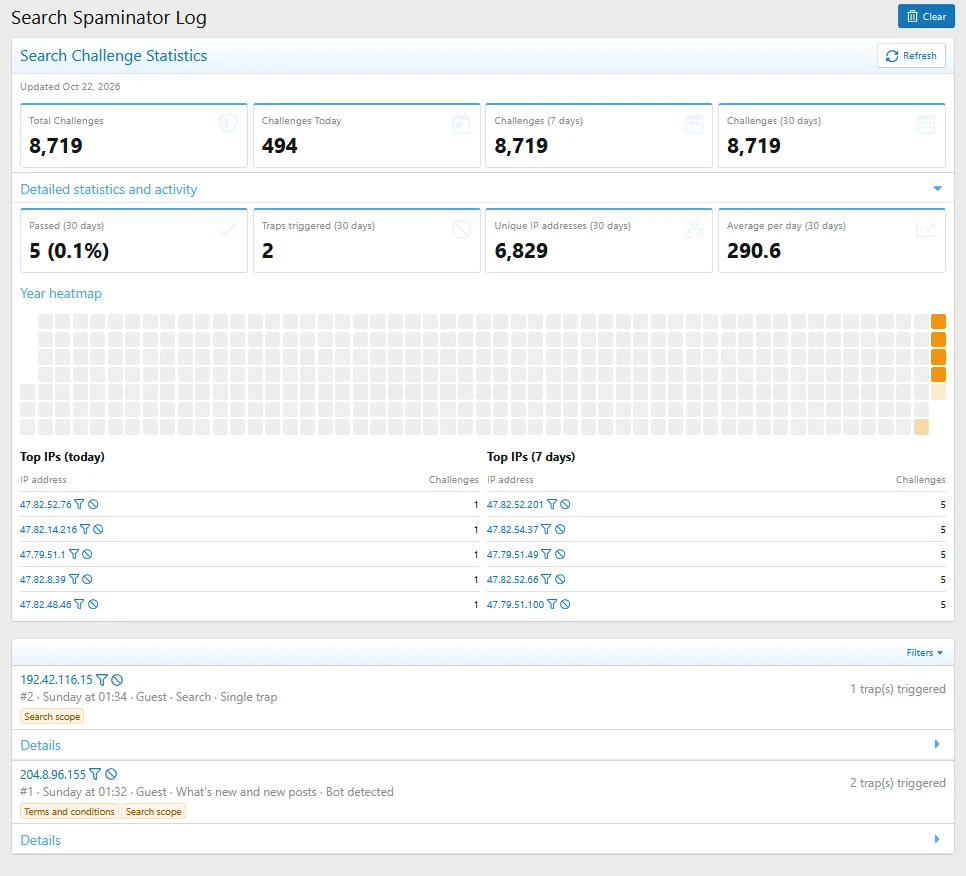
Task: Open IP link 47.82.14.216
Action: click(x=49, y=529)
